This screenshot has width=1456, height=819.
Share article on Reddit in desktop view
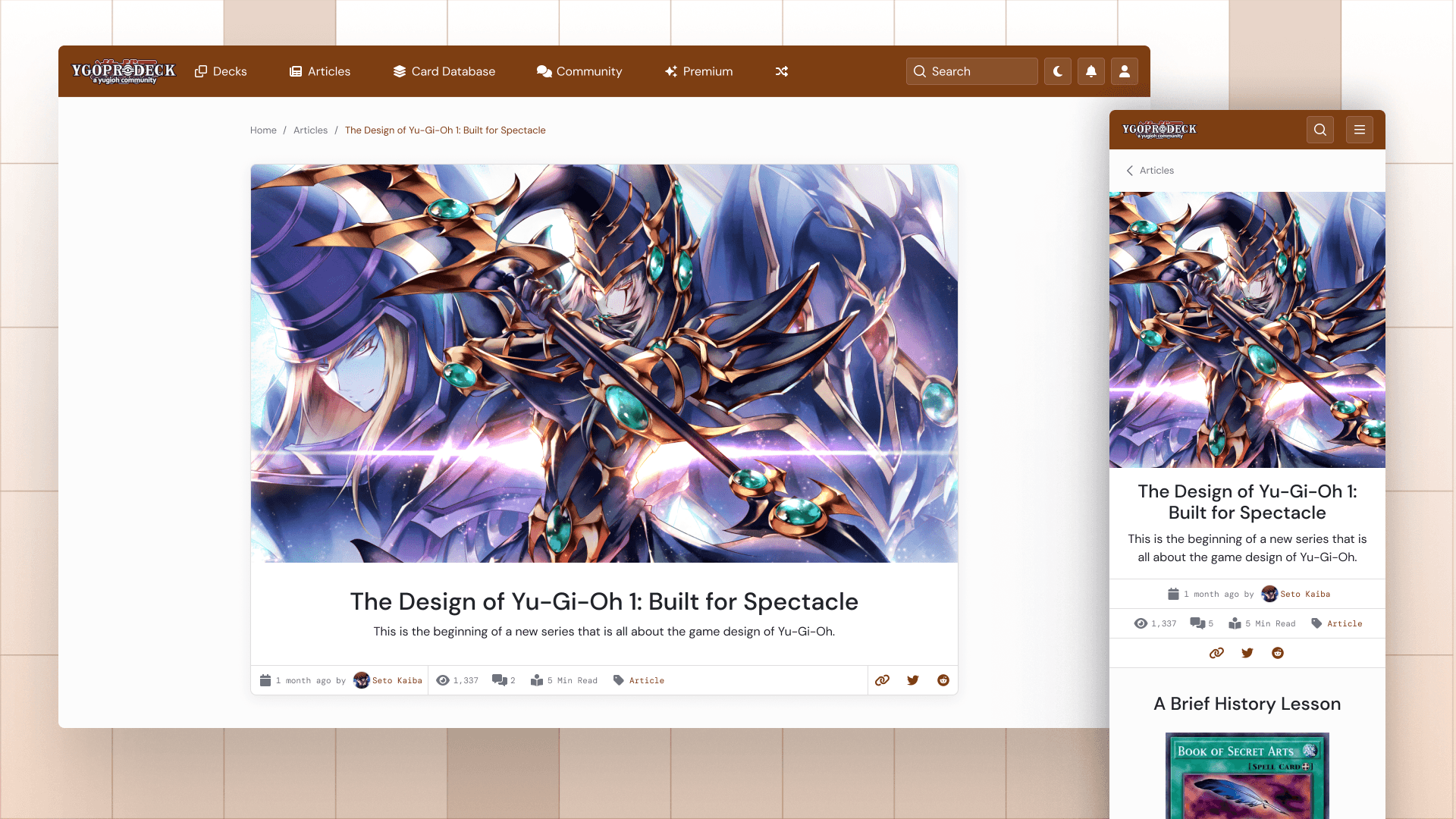(943, 680)
